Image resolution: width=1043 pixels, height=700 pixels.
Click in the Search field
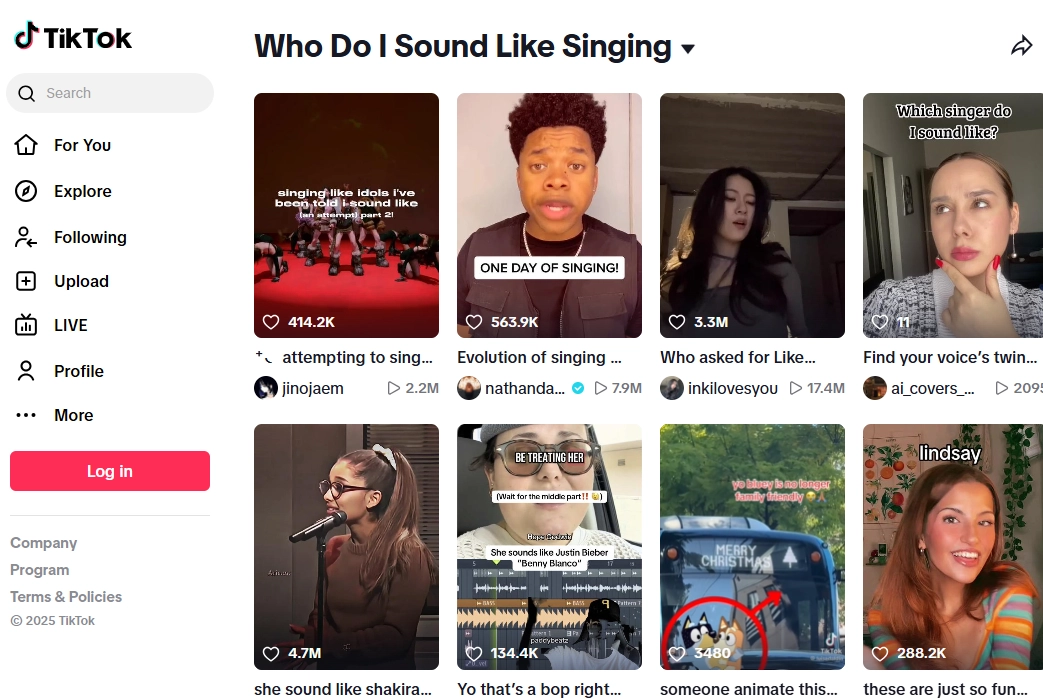pyautogui.click(x=120, y=93)
